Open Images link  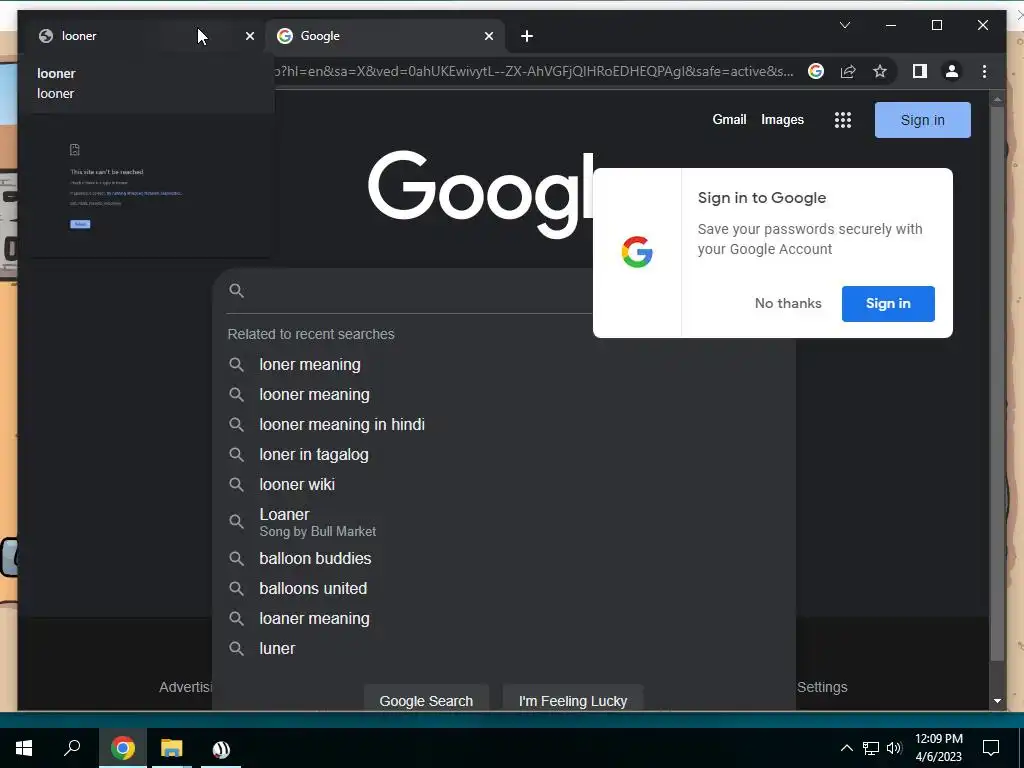(x=782, y=120)
